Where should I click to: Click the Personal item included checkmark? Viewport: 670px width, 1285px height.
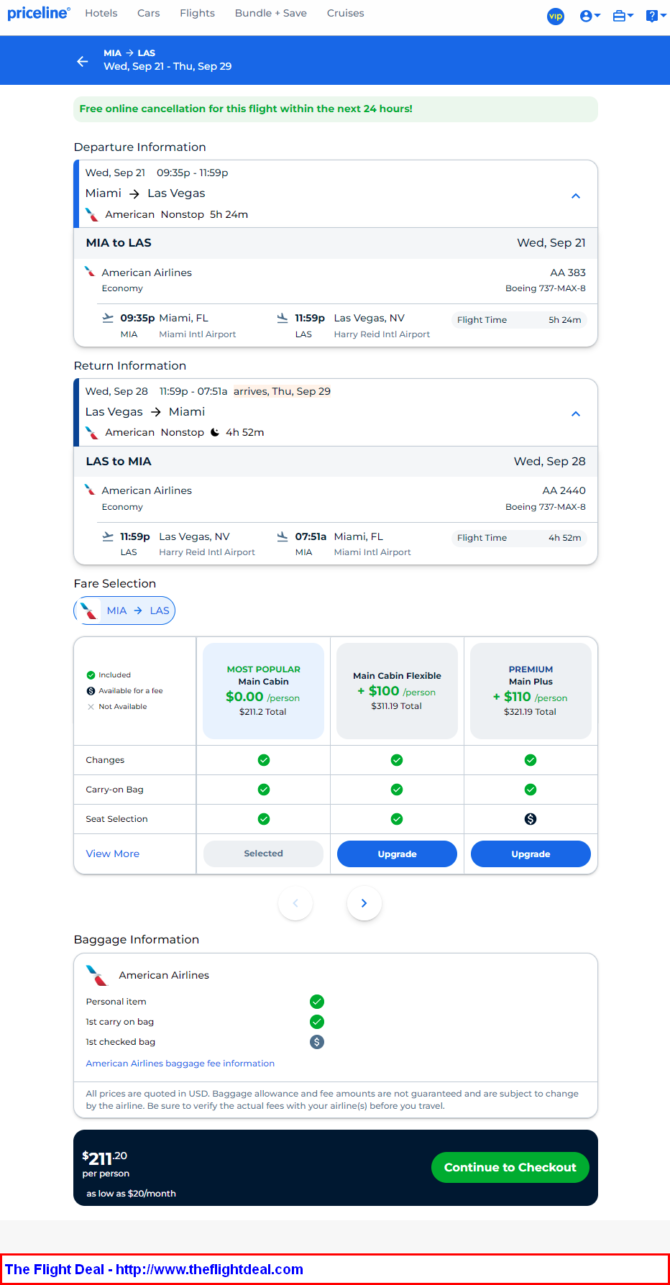317,1001
